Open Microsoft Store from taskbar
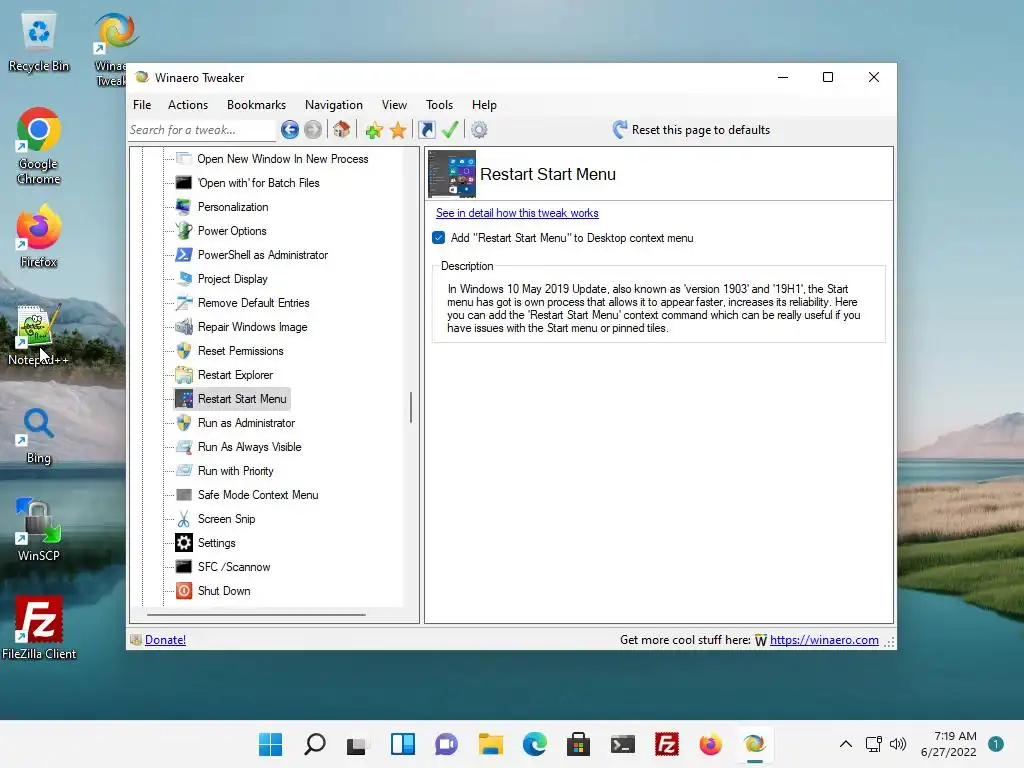Image resolution: width=1024 pixels, height=768 pixels. [578, 744]
